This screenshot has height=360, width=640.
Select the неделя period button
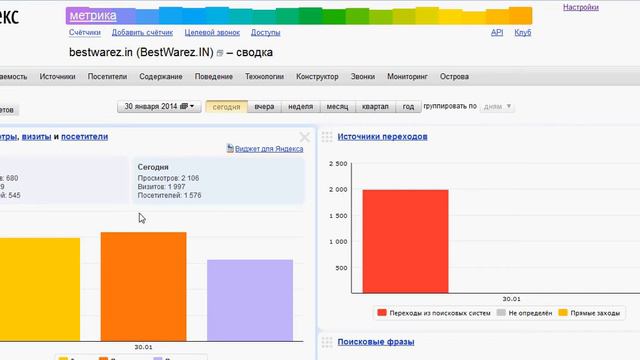tap(300, 107)
